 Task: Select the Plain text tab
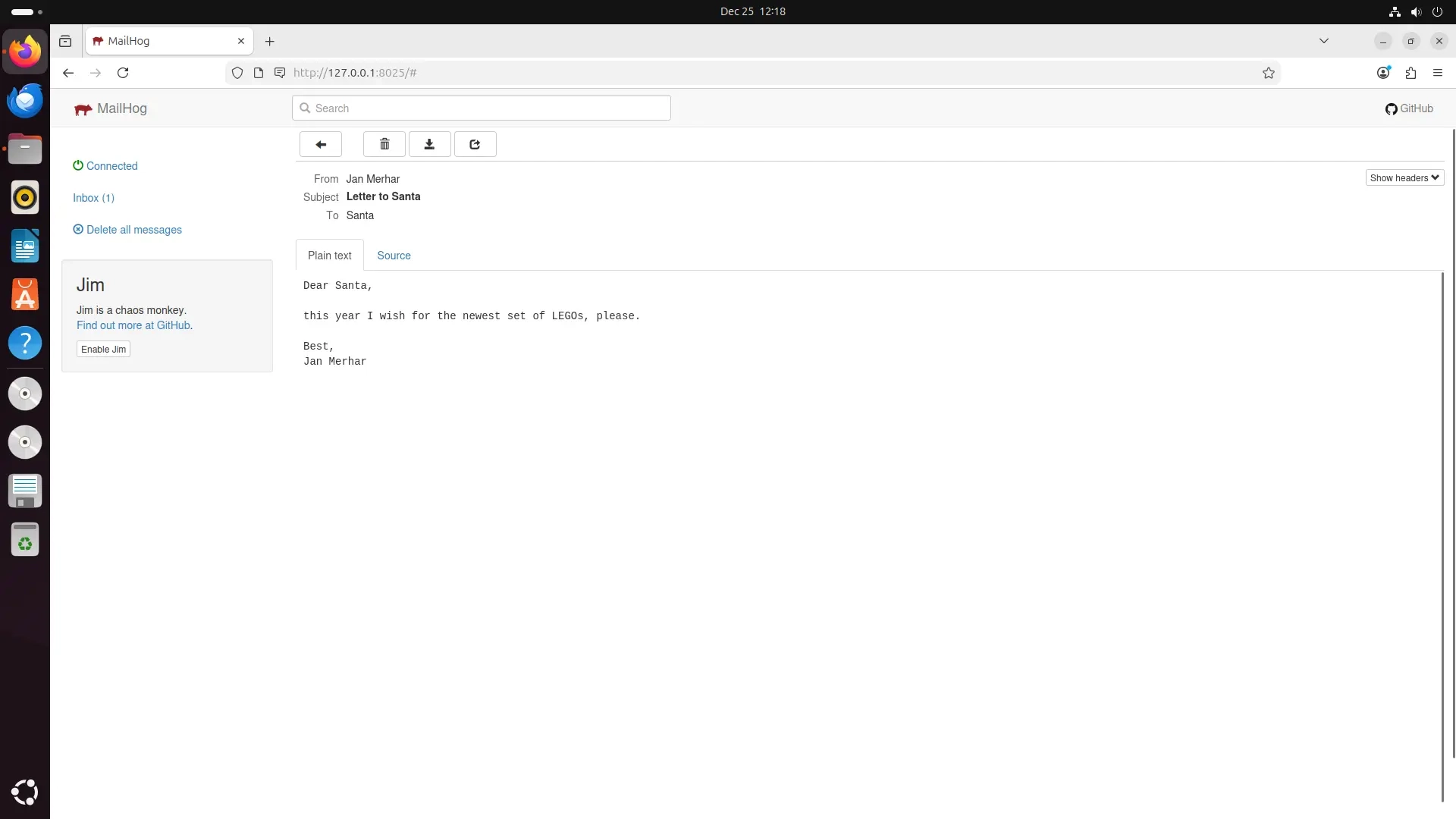click(x=329, y=256)
